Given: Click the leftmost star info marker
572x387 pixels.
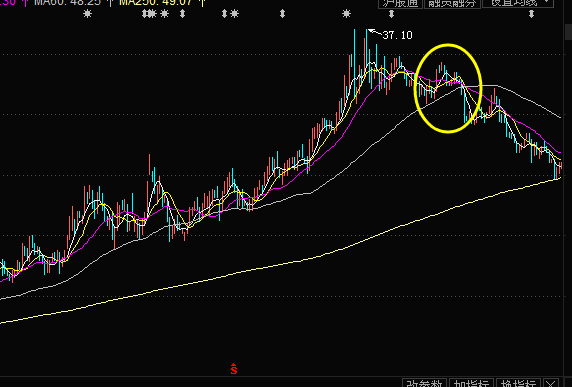Looking at the screenshot, I should pyautogui.click(x=87, y=14).
